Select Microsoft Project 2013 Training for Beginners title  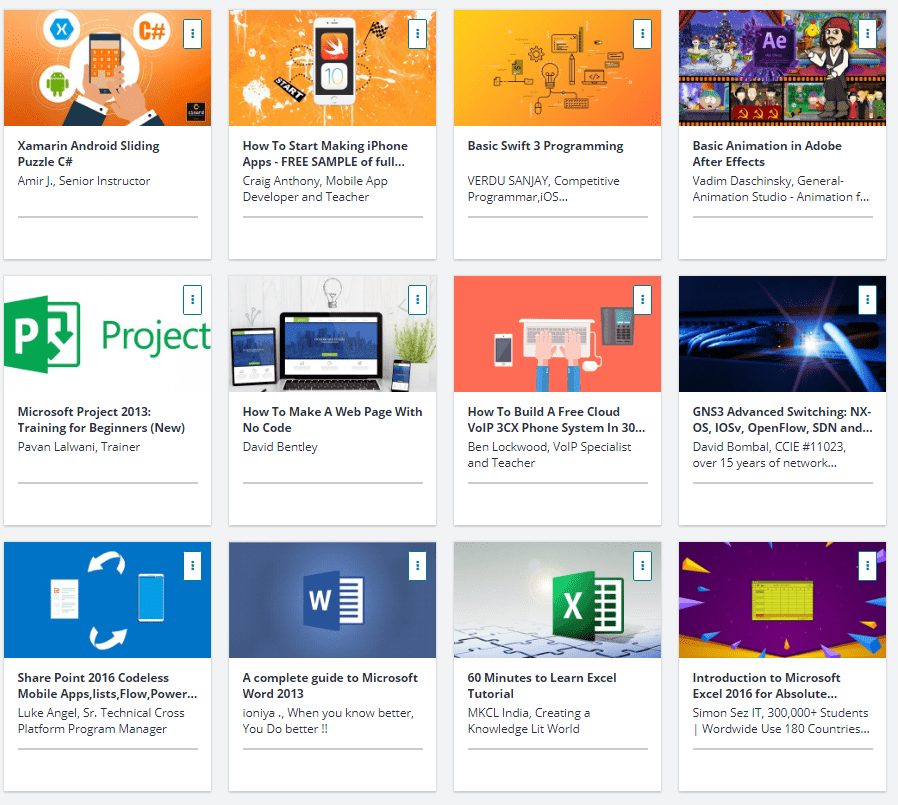[x=101, y=419]
